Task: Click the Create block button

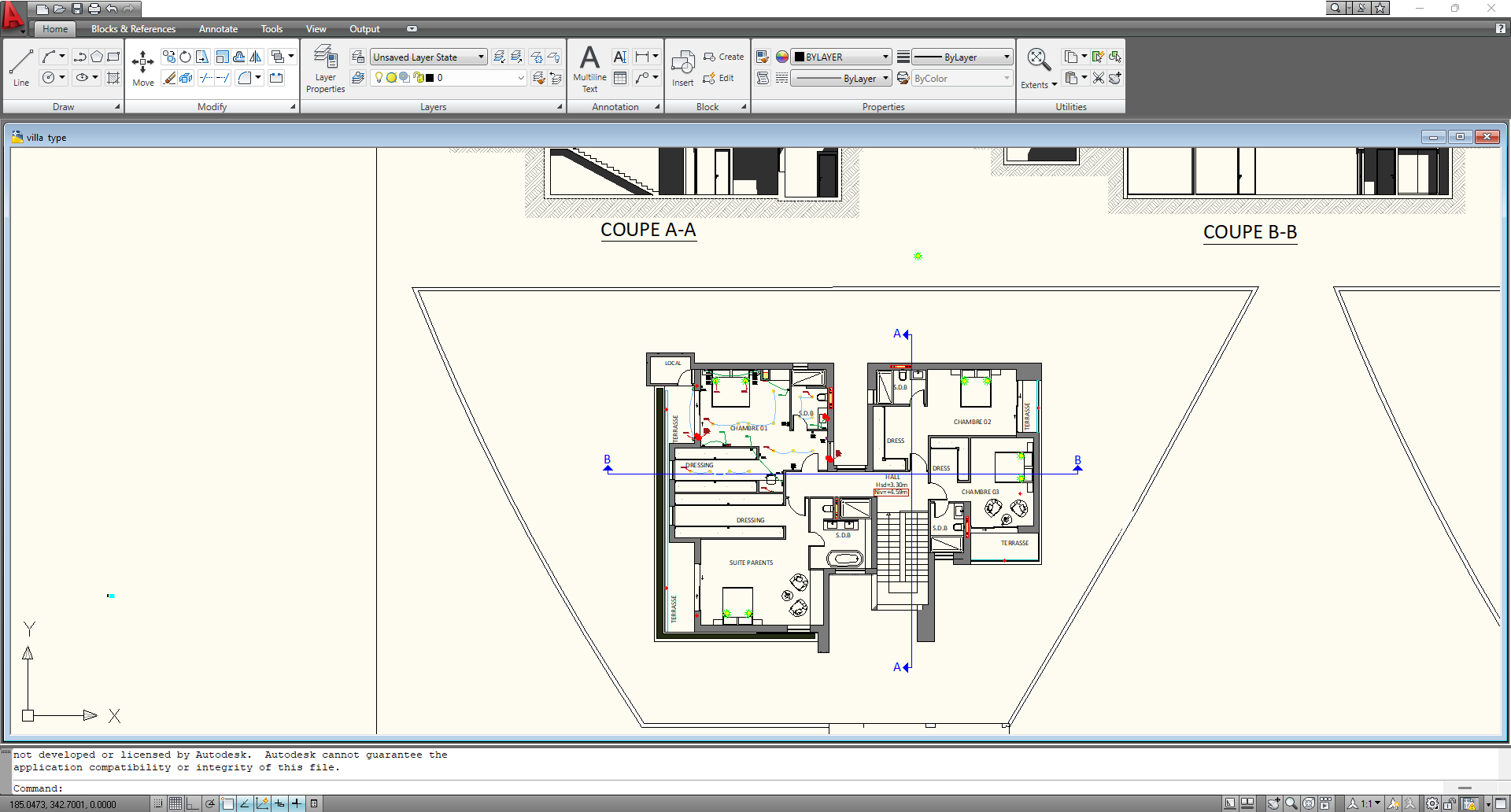Action: 723,57
